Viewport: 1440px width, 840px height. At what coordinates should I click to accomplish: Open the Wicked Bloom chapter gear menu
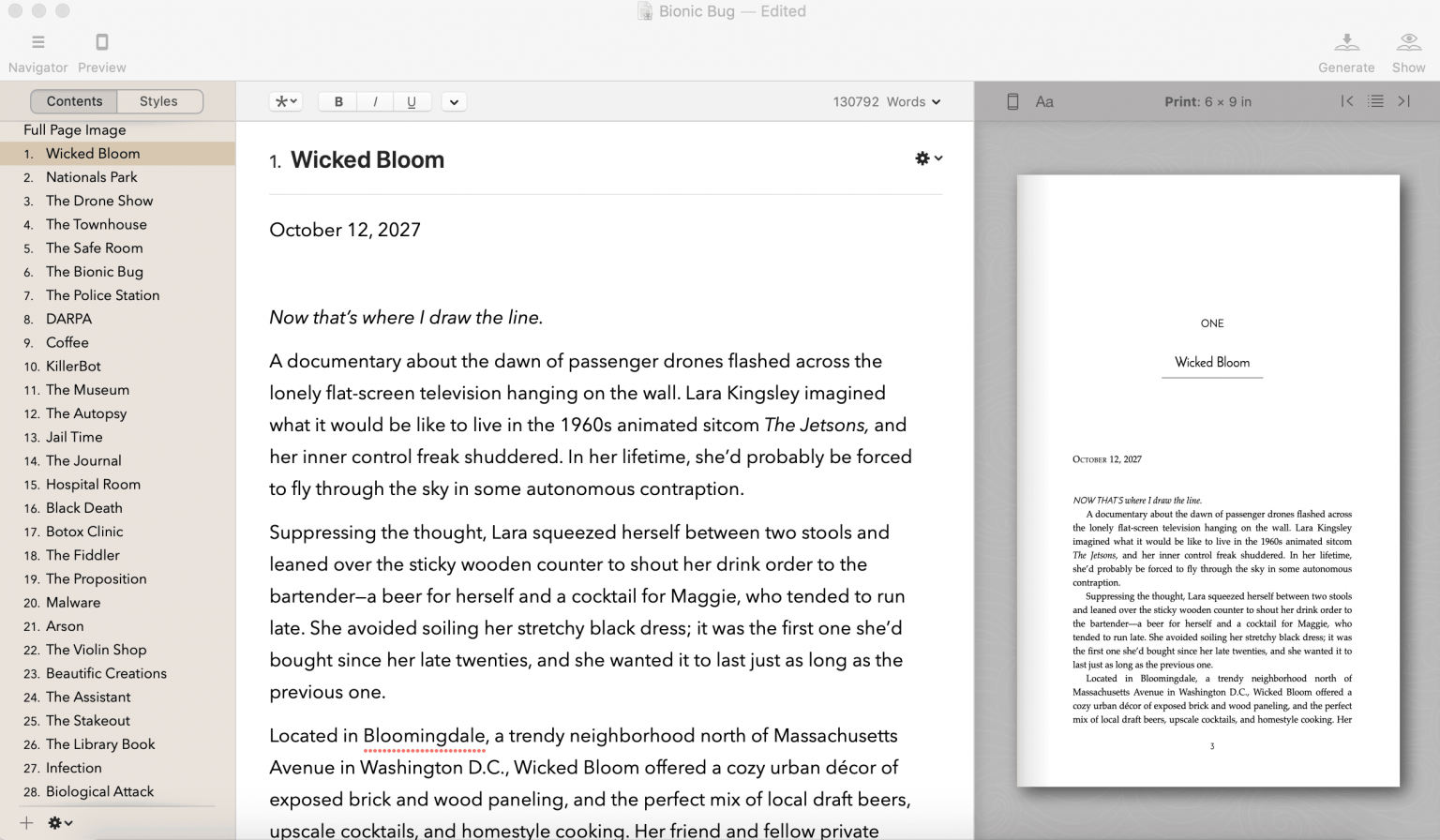point(927,158)
